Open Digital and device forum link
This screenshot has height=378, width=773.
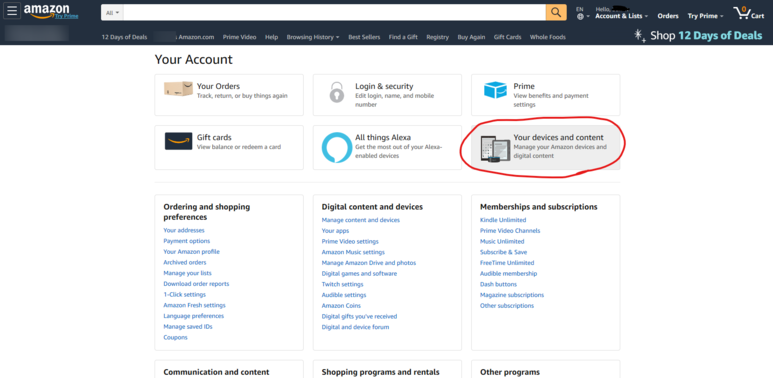[355, 327]
